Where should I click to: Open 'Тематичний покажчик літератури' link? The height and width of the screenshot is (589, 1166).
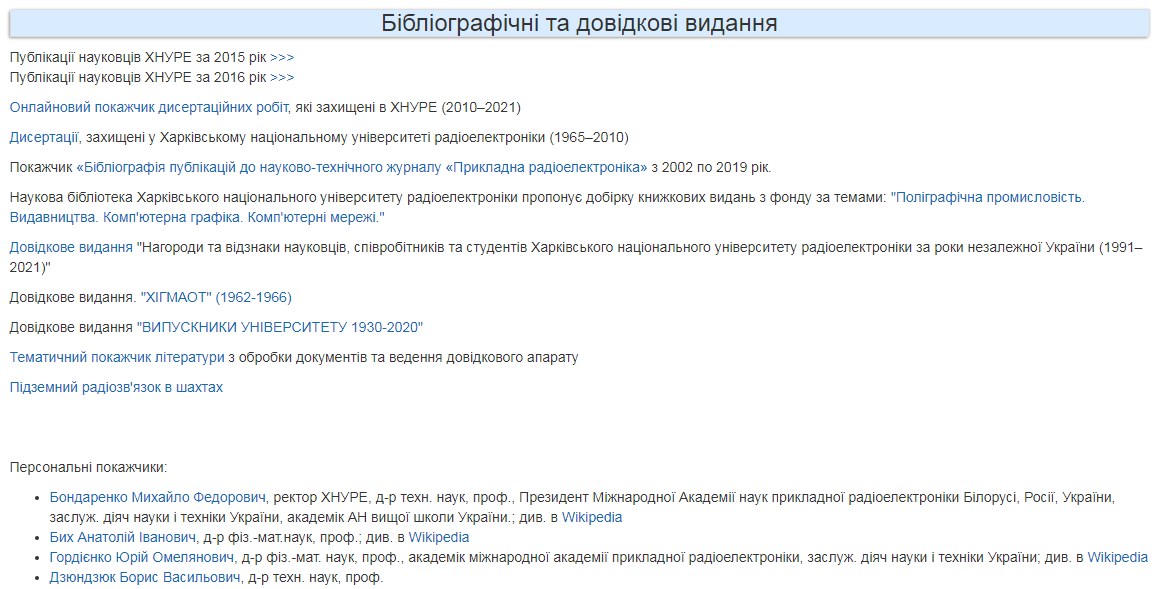(x=117, y=358)
